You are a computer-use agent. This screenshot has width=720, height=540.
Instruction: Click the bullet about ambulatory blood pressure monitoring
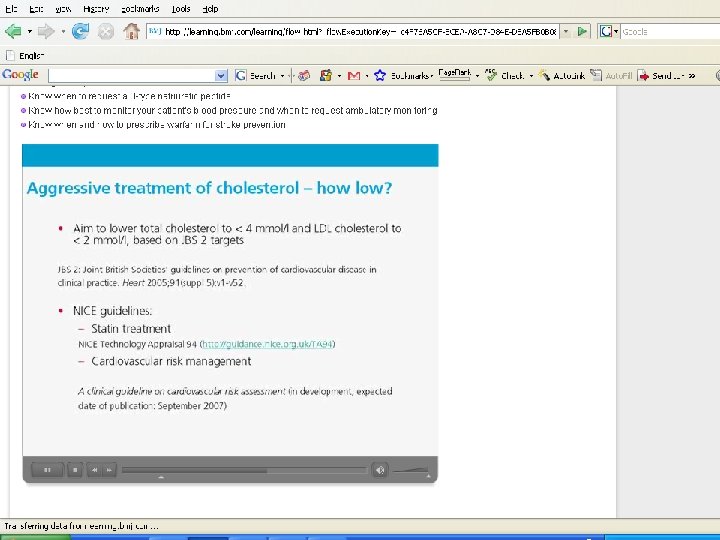232,111
